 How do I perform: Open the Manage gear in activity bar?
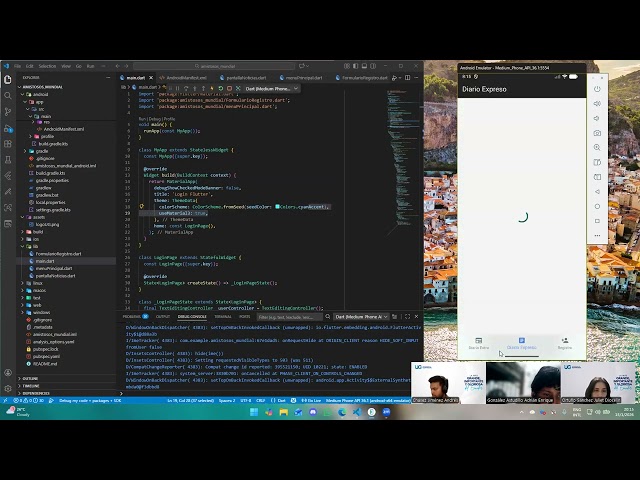click(8, 389)
